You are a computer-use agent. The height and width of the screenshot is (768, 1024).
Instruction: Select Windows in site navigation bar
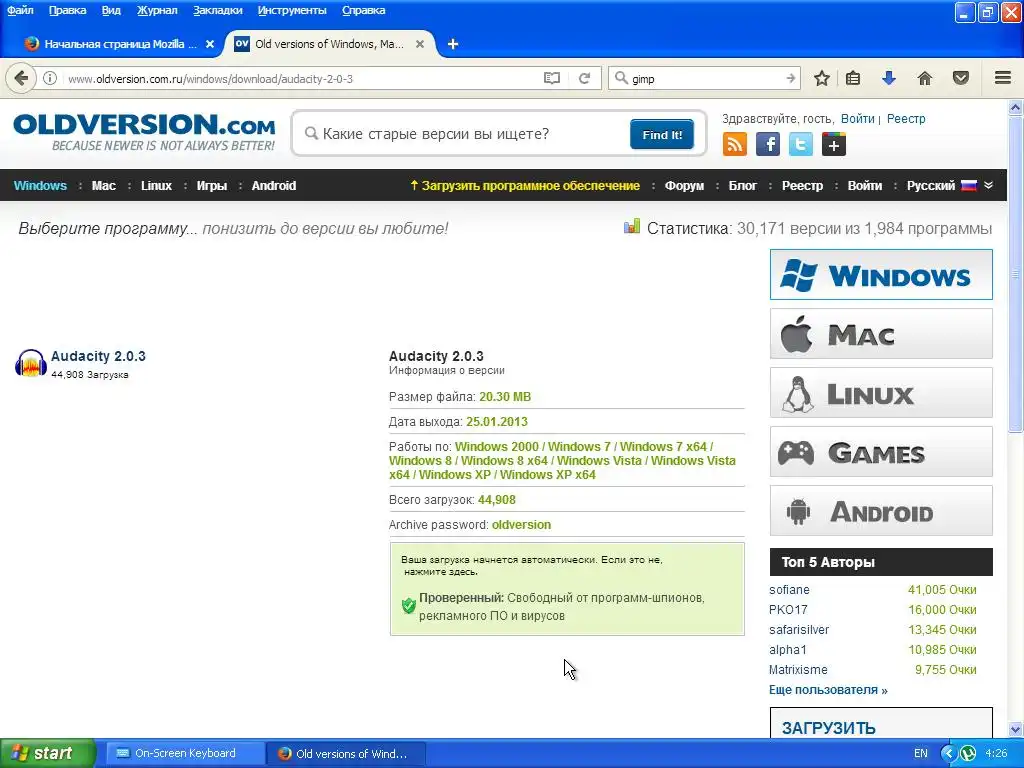click(40, 185)
